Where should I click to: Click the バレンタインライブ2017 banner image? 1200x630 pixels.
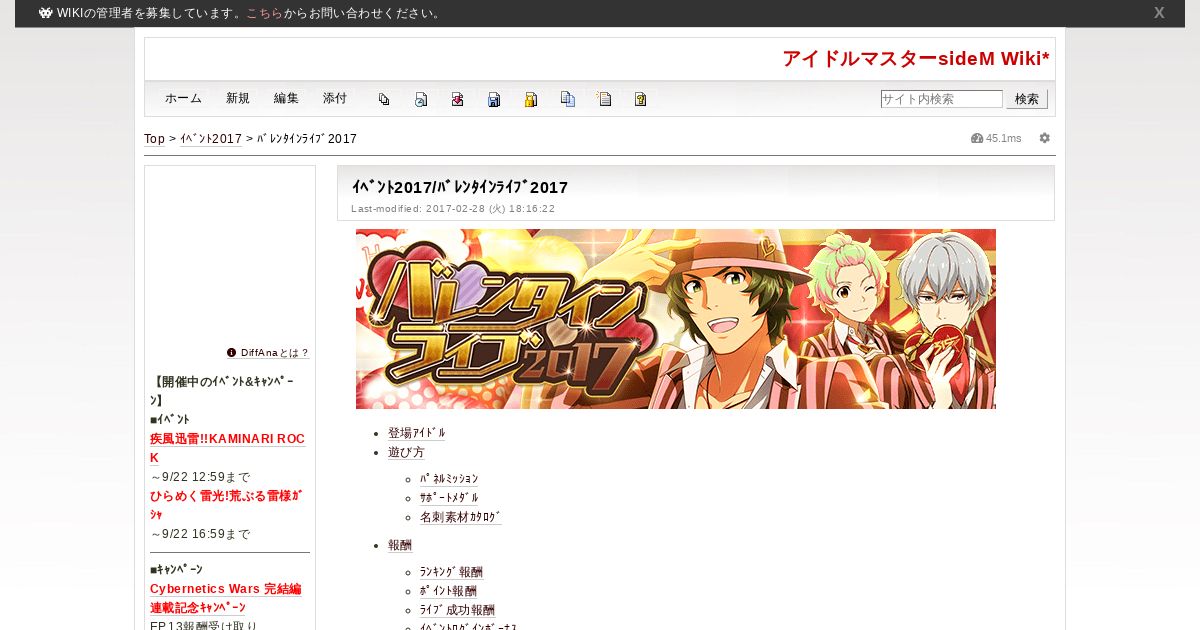click(x=676, y=319)
